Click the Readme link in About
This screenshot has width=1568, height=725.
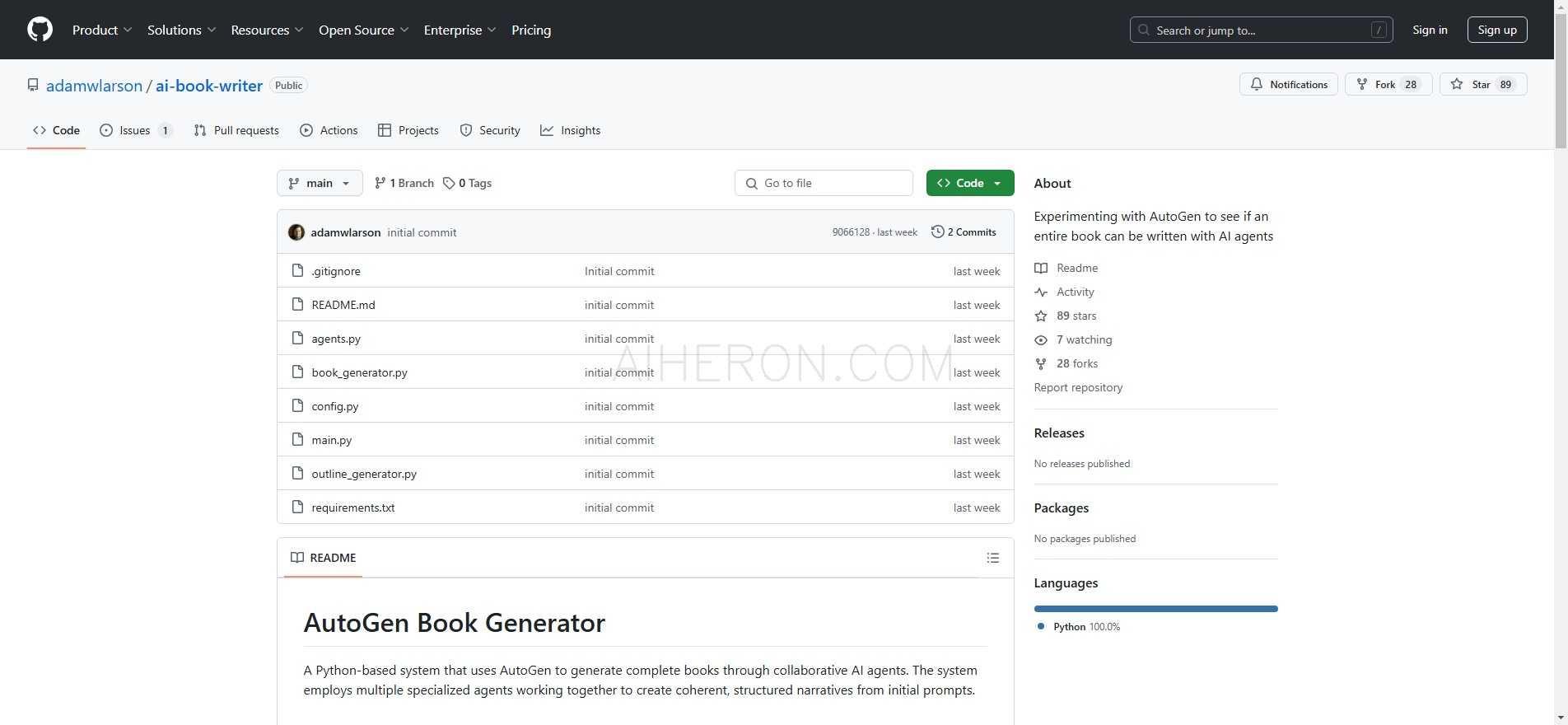1066,268
